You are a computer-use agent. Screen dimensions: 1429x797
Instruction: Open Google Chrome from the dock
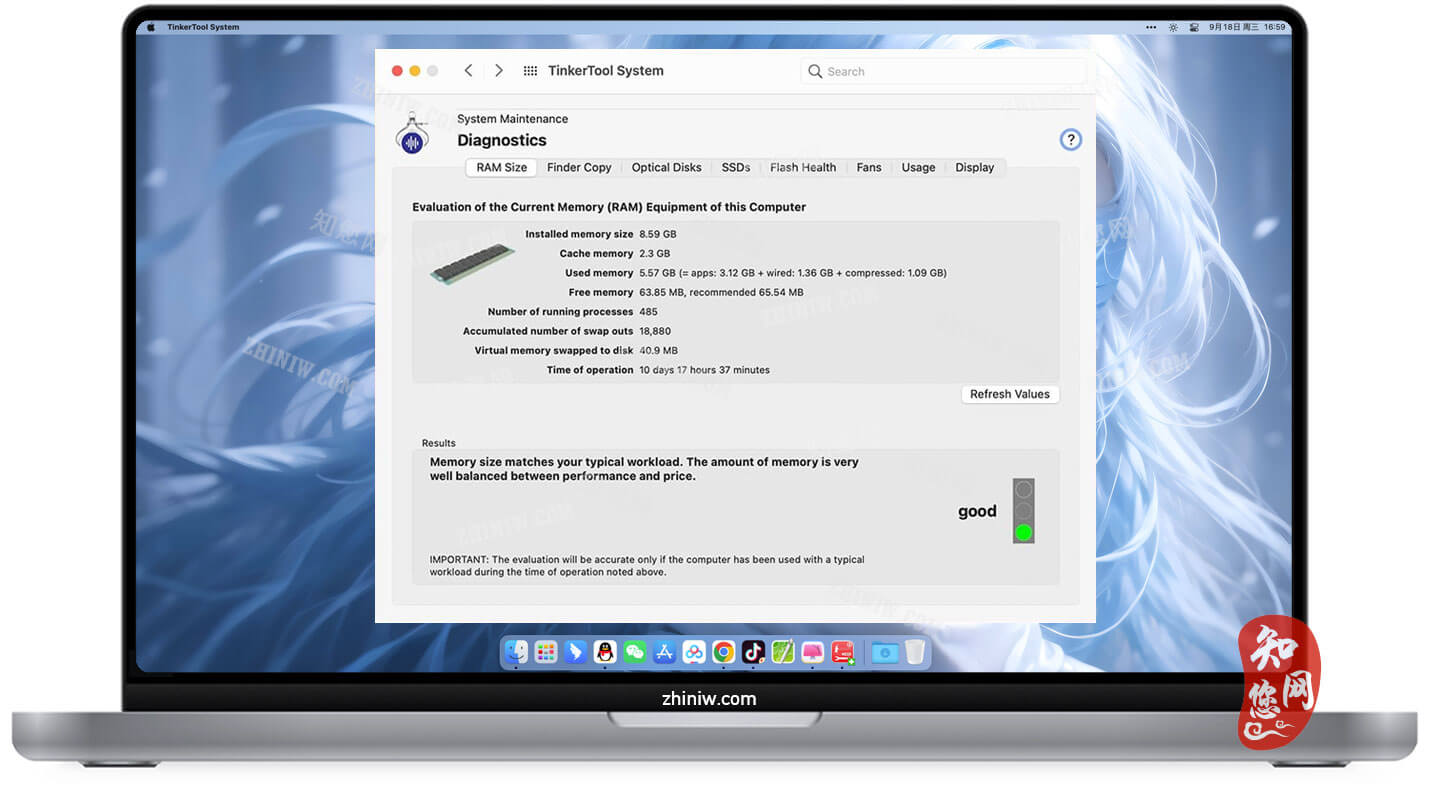pyautogui.click(x=724, y=652)
